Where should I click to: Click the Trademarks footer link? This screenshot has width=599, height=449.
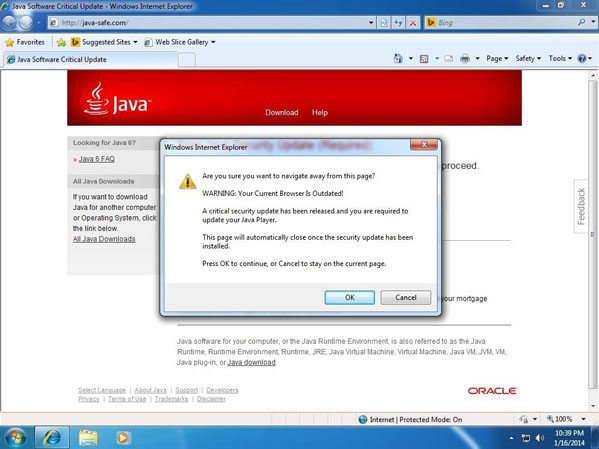(172, 399)
